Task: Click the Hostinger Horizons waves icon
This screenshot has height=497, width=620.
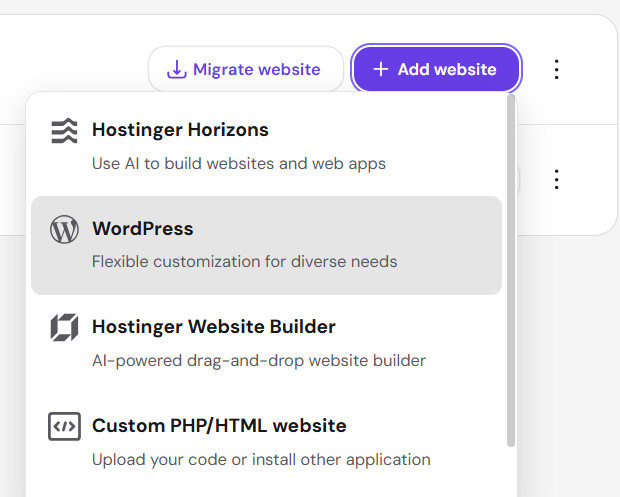Action: pyautogui.click(x=64, y=130)
